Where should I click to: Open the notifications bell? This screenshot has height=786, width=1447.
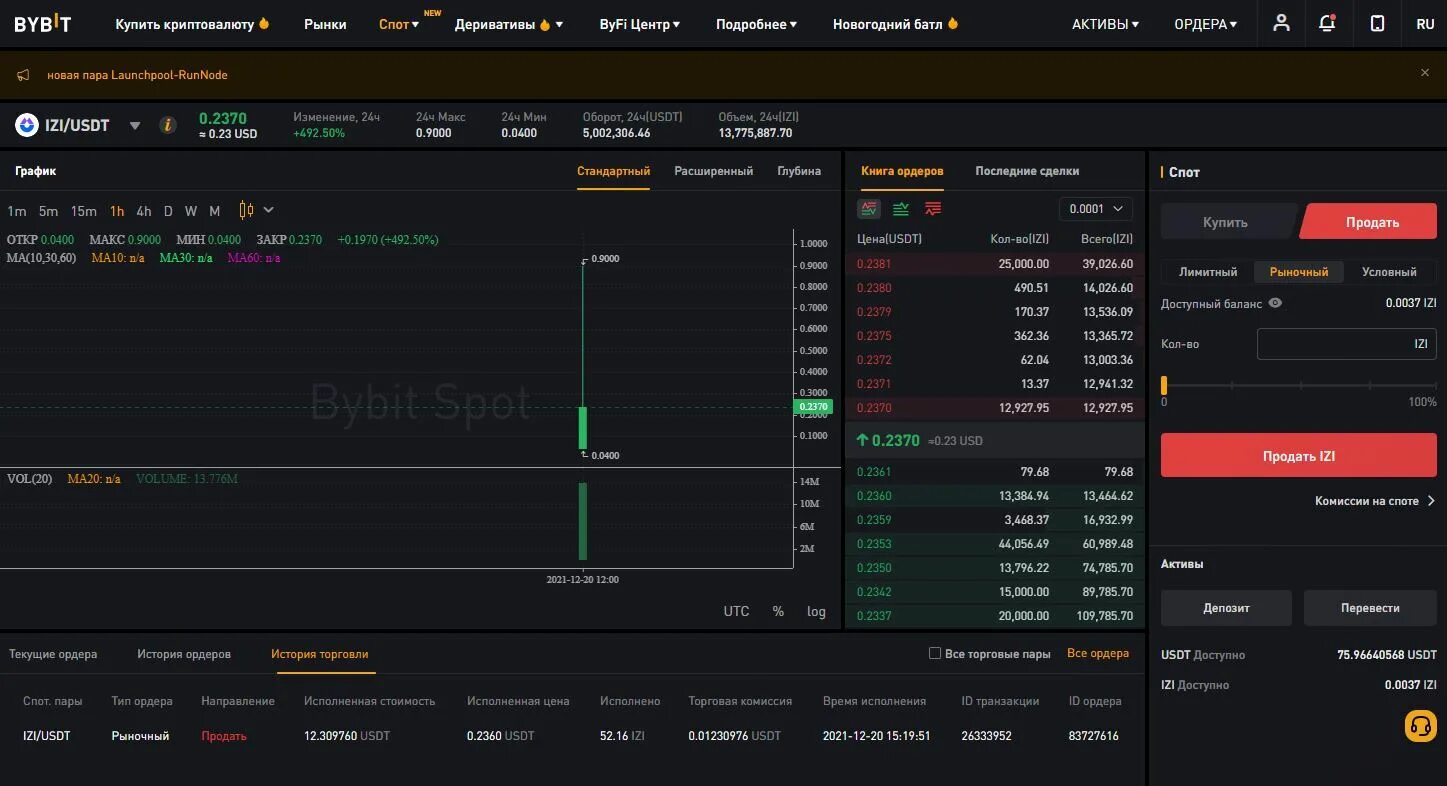(1327, 23)
